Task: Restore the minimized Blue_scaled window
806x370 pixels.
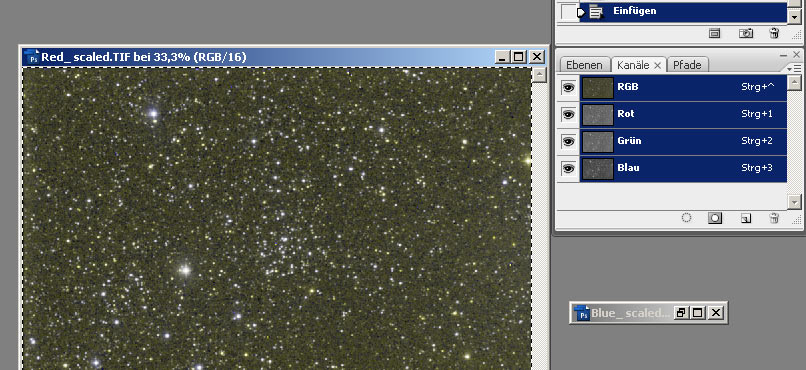Action: click(681, 312)
